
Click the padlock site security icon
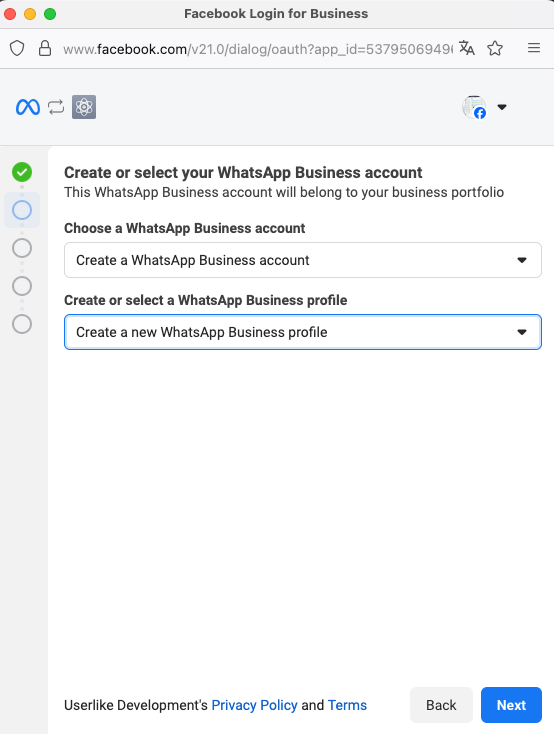(x=45, y=48)
